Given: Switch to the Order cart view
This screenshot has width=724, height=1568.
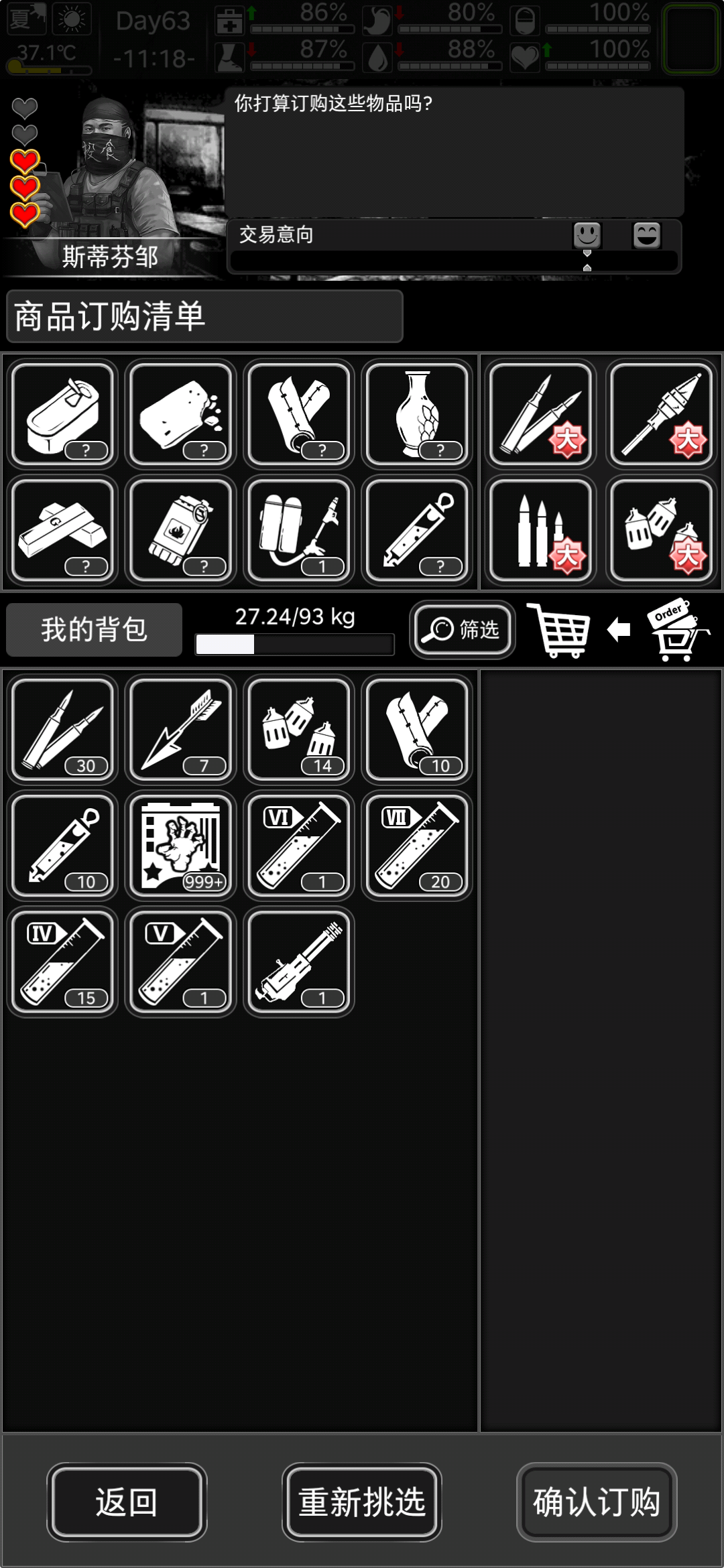Looking at the screenshot, I should (x=678, y=630).
